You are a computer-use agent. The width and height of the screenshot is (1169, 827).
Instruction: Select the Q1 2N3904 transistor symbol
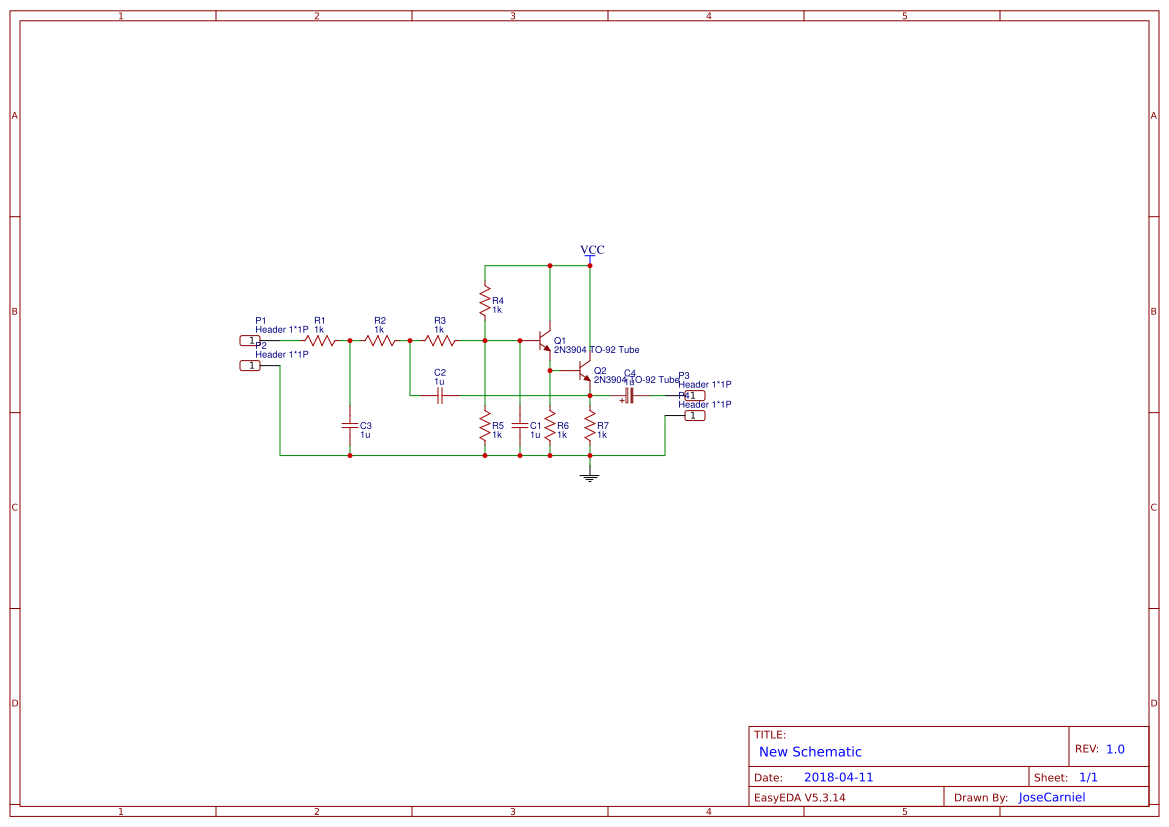[x=544, y=341]
